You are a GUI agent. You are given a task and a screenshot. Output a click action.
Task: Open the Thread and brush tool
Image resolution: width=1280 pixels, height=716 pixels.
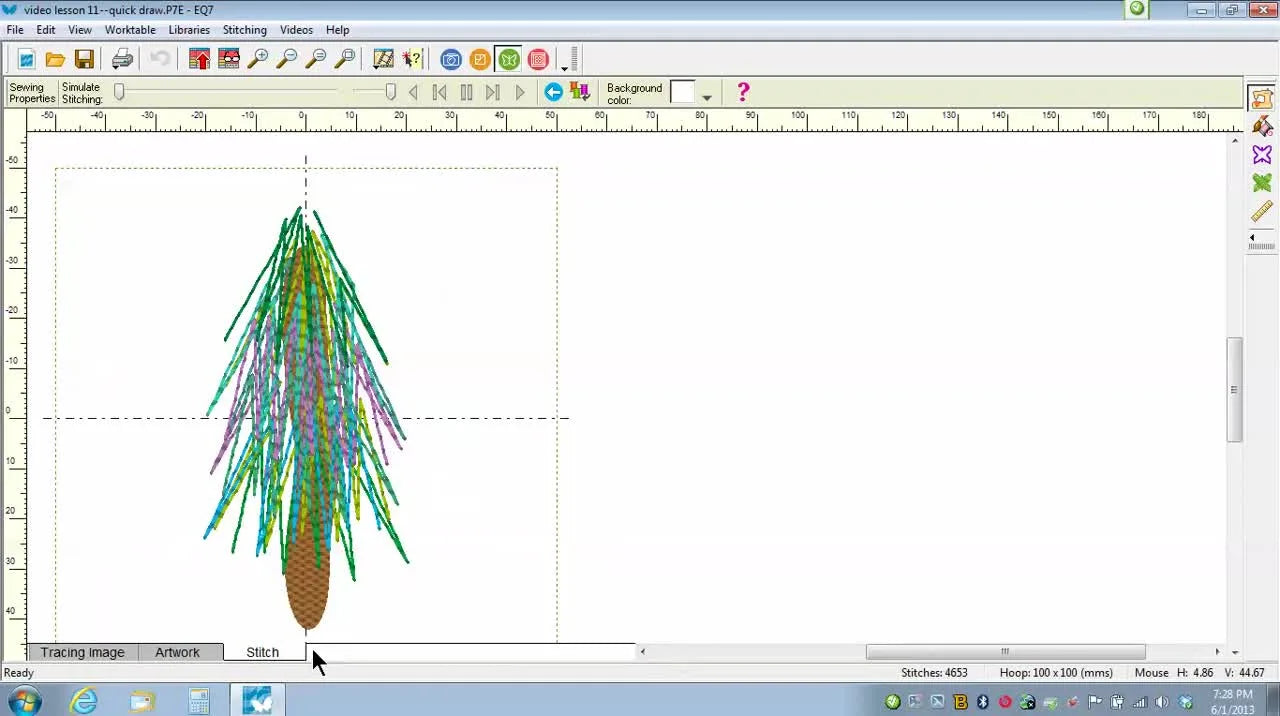point(1262,126)
